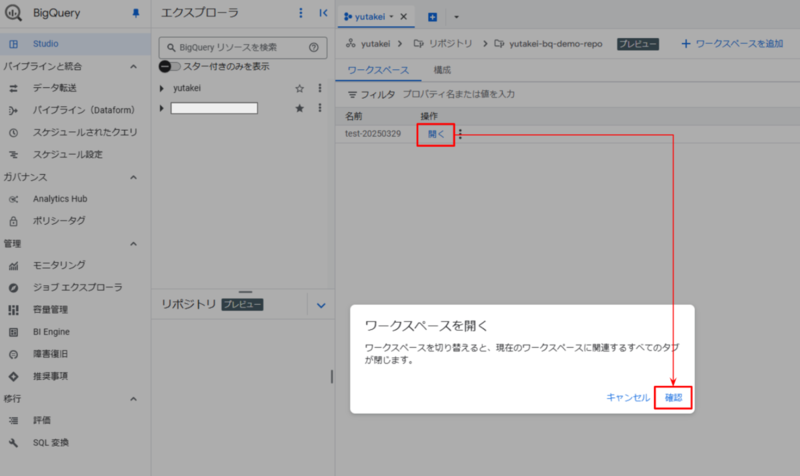Image resolution: width=800 pixels, height=476 pixels.
Task: Open Analytics Hub
Action: click(60, 198)
